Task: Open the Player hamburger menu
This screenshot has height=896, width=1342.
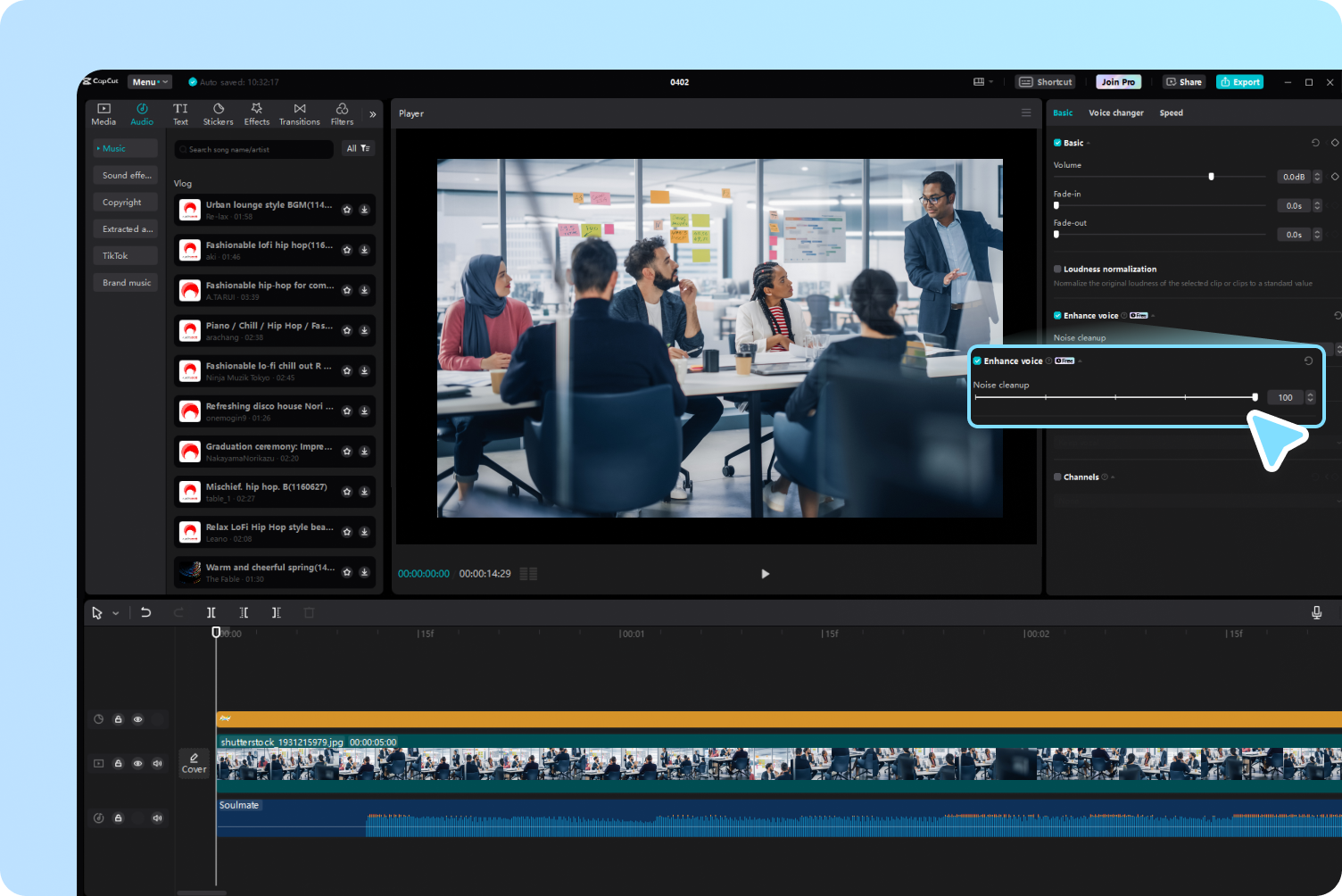Action: (1026, 112)
